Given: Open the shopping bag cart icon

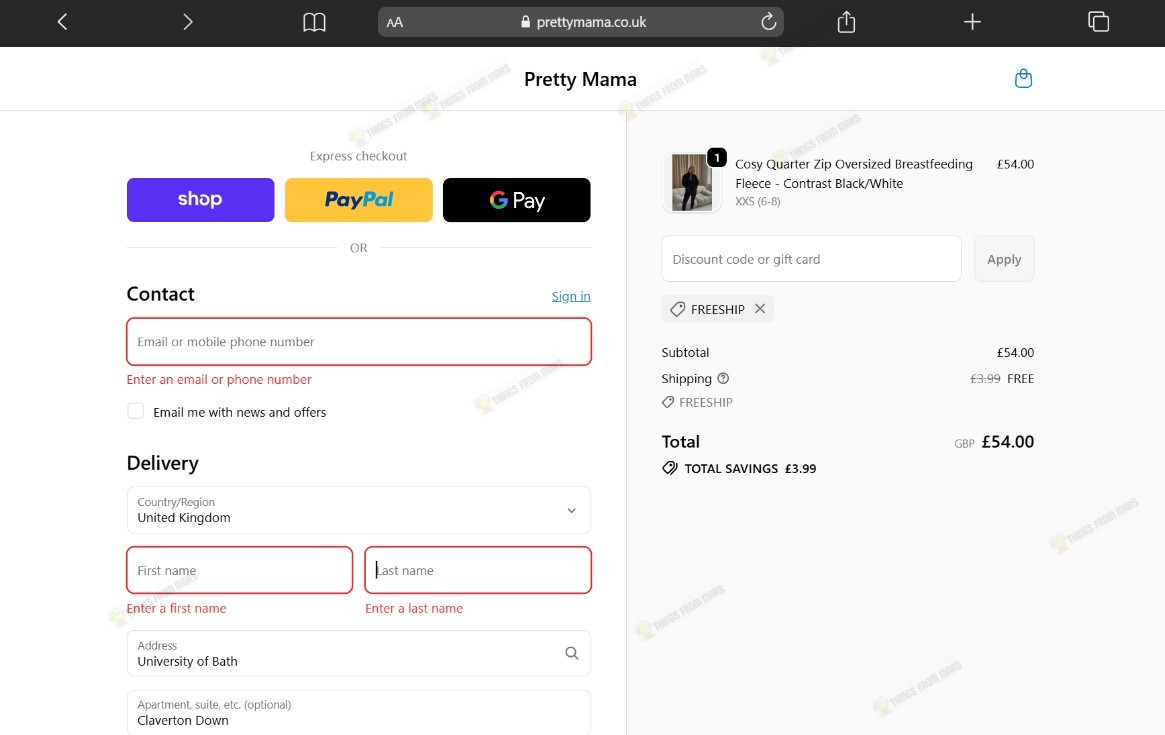Looking at the screenshot, I should 1023,78.
